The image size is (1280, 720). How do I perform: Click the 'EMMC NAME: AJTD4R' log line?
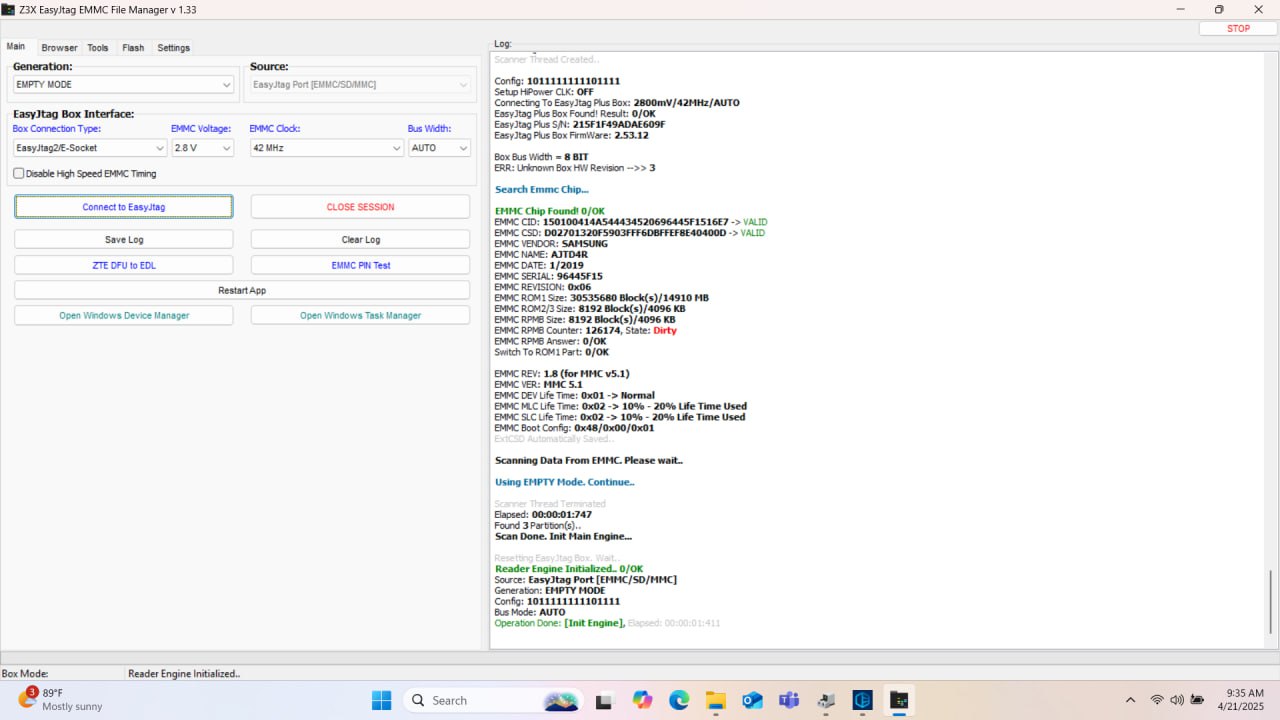coord(541,254)
